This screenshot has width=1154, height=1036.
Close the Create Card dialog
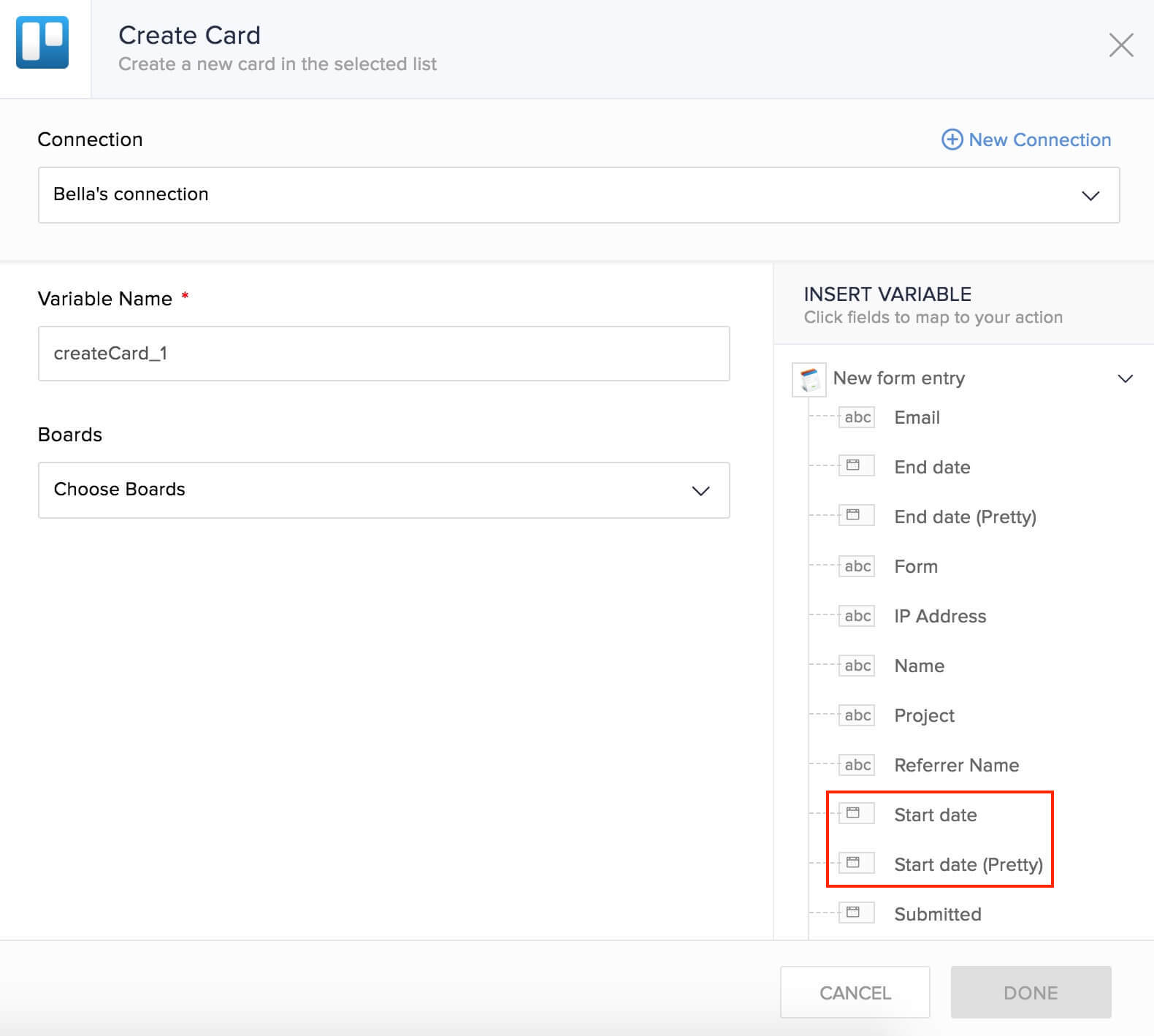pos(1121,45)
